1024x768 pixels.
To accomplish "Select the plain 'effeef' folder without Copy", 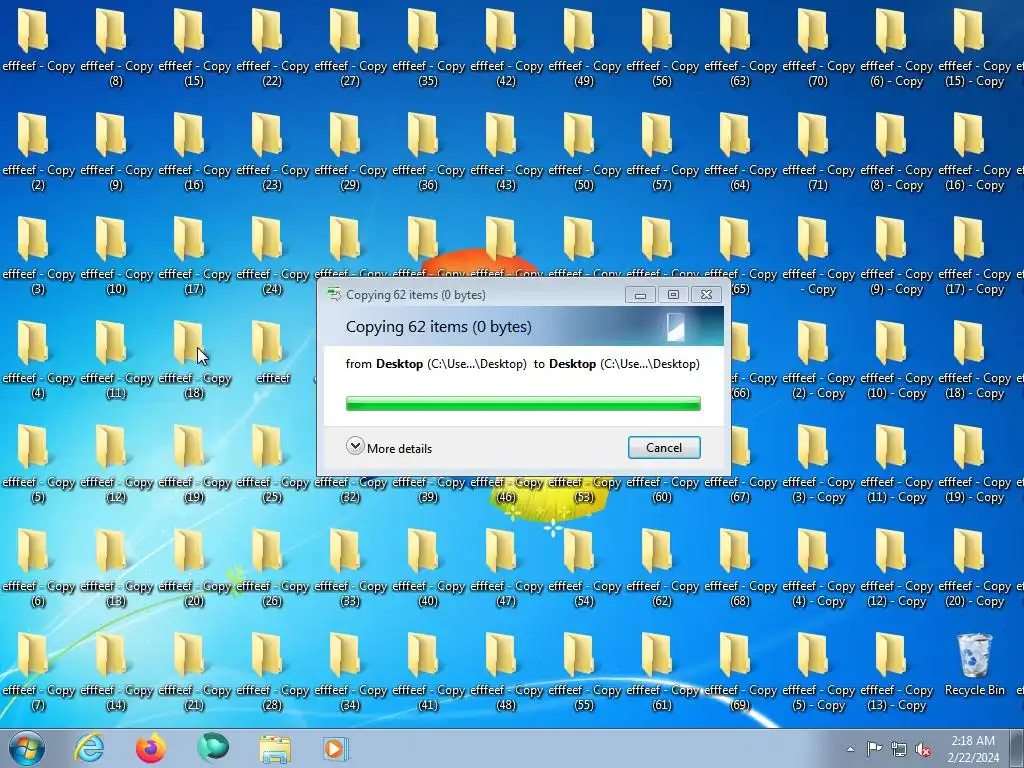I will [x=272, y=353].
